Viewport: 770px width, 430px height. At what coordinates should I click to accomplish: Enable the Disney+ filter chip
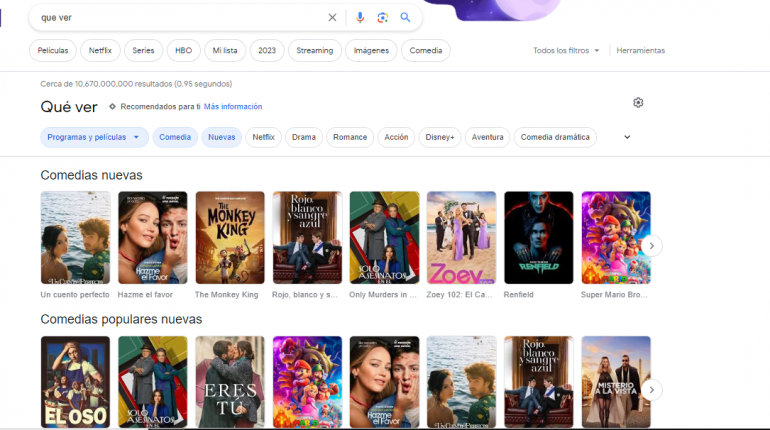point(439,137)
